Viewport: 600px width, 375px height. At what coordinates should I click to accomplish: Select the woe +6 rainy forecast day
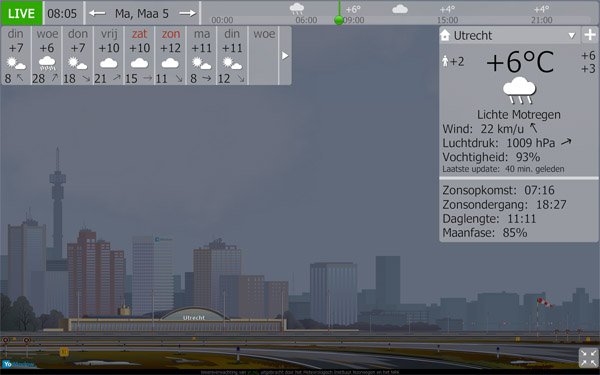(x=47, y=55)
